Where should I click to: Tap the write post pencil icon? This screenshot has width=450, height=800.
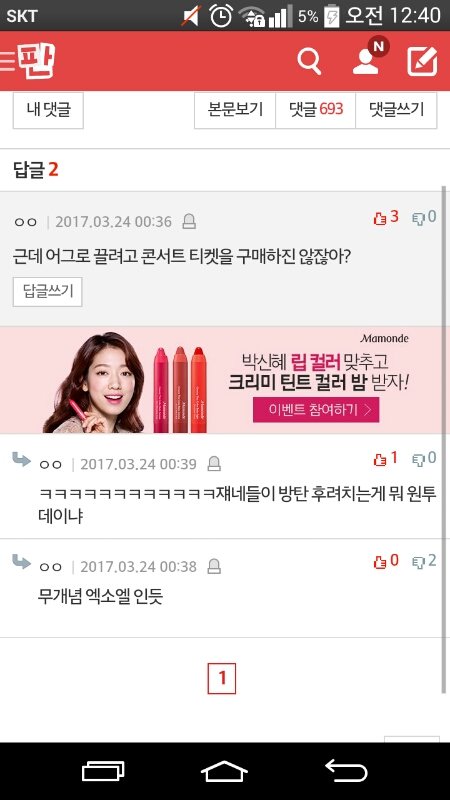click(x=422, y=62)
